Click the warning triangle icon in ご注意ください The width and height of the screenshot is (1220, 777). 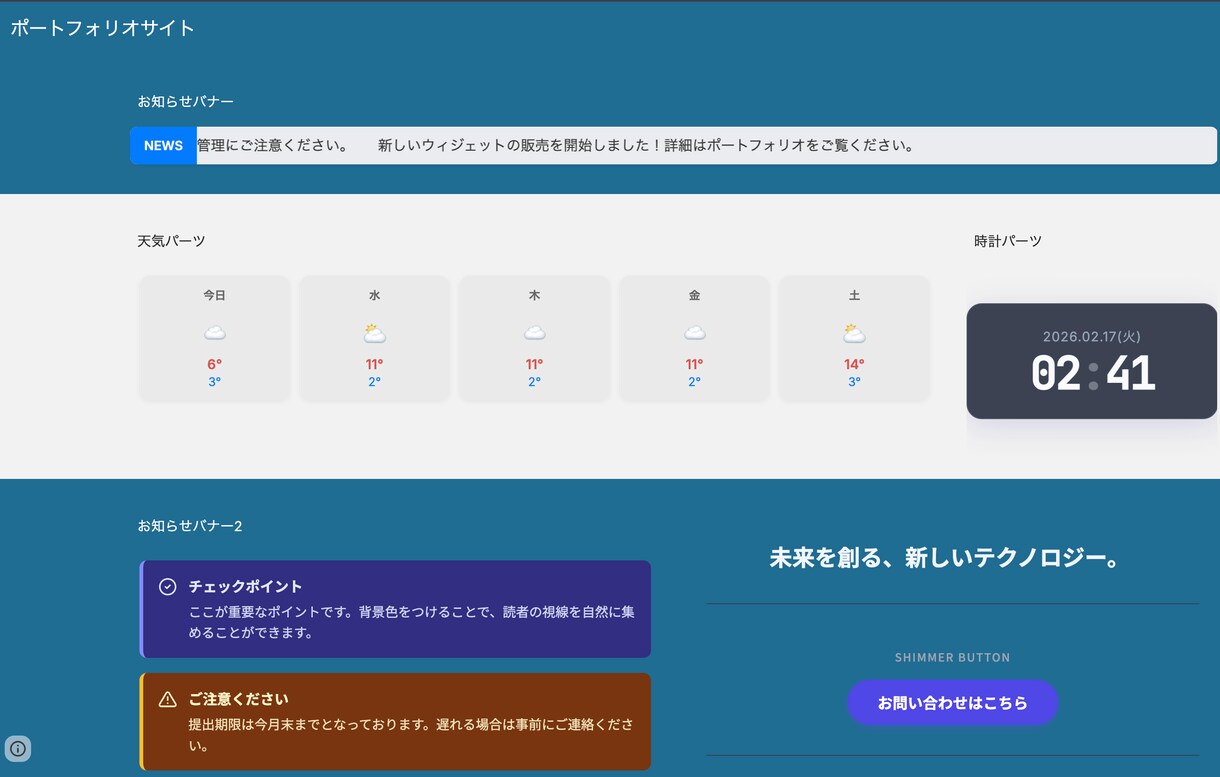click(168, 699)
